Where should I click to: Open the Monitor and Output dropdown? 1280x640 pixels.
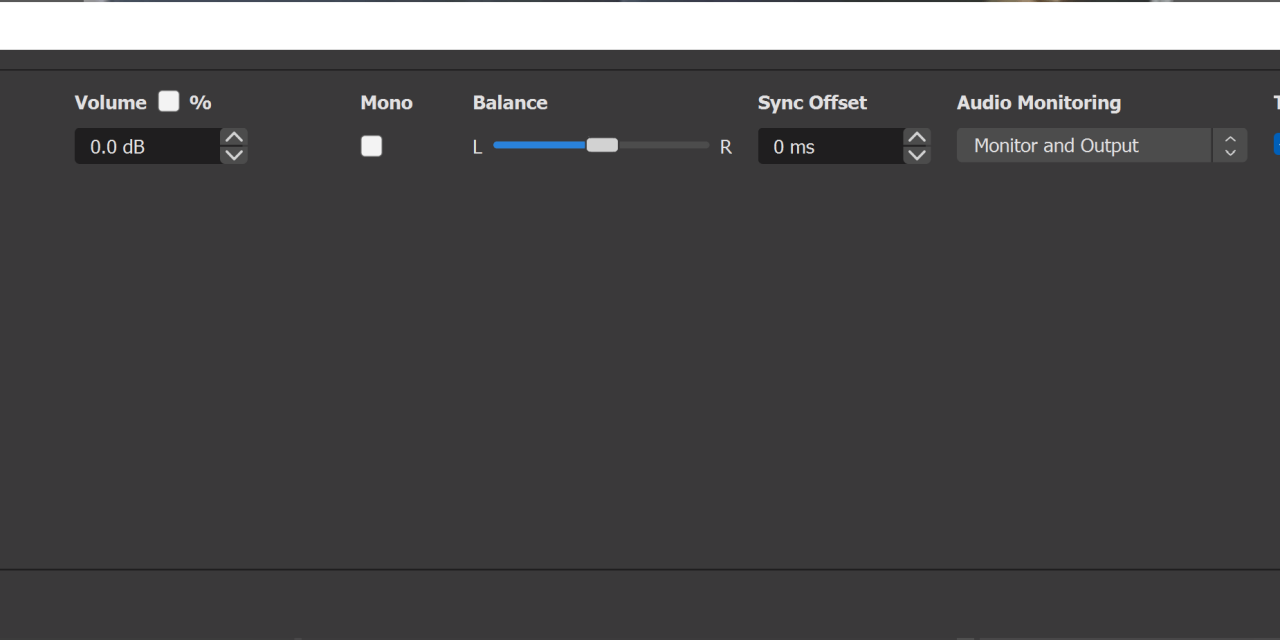1083,146
